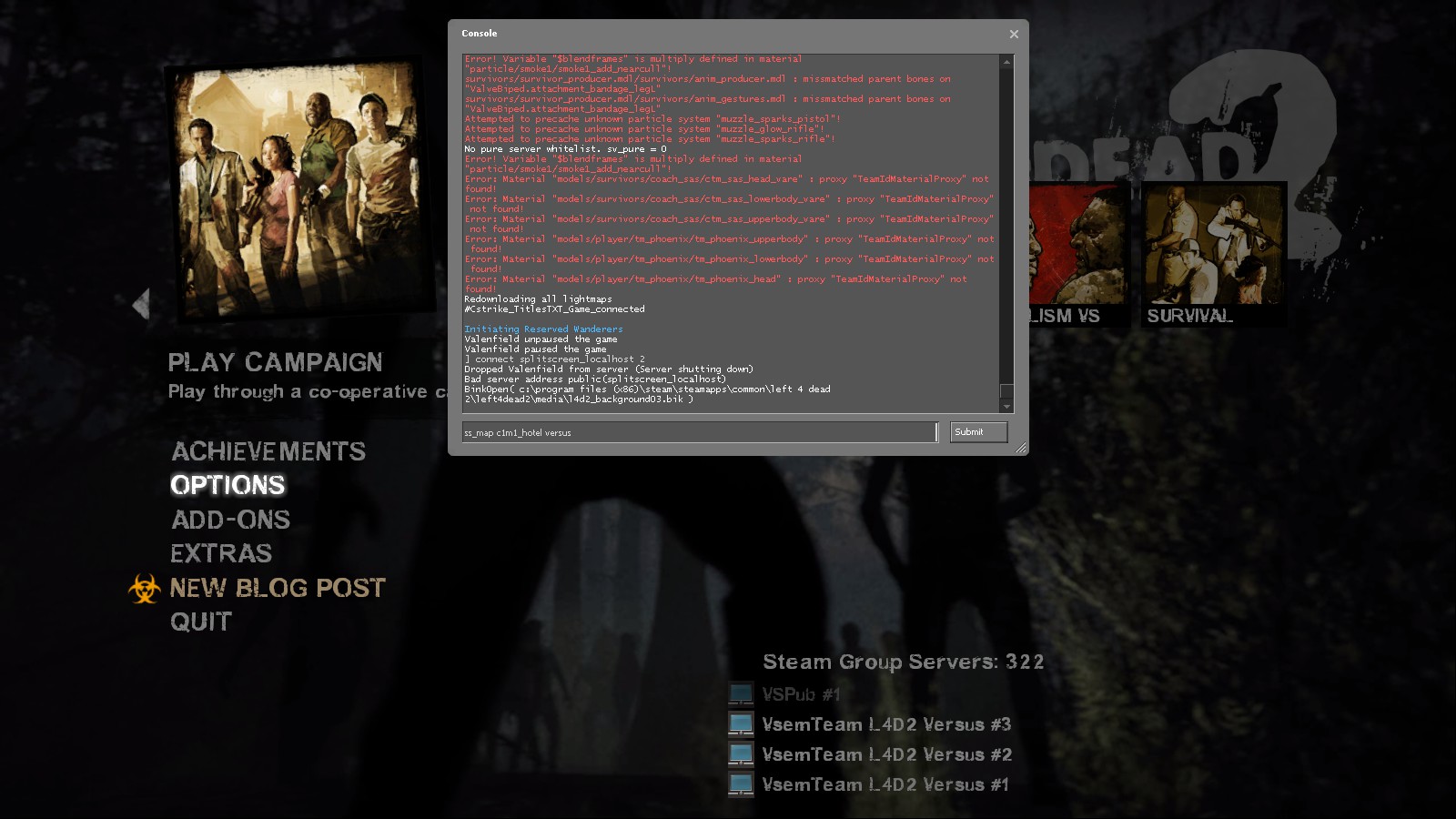
Task: Click the server icon next to VSPub #1
Action: 741,694
